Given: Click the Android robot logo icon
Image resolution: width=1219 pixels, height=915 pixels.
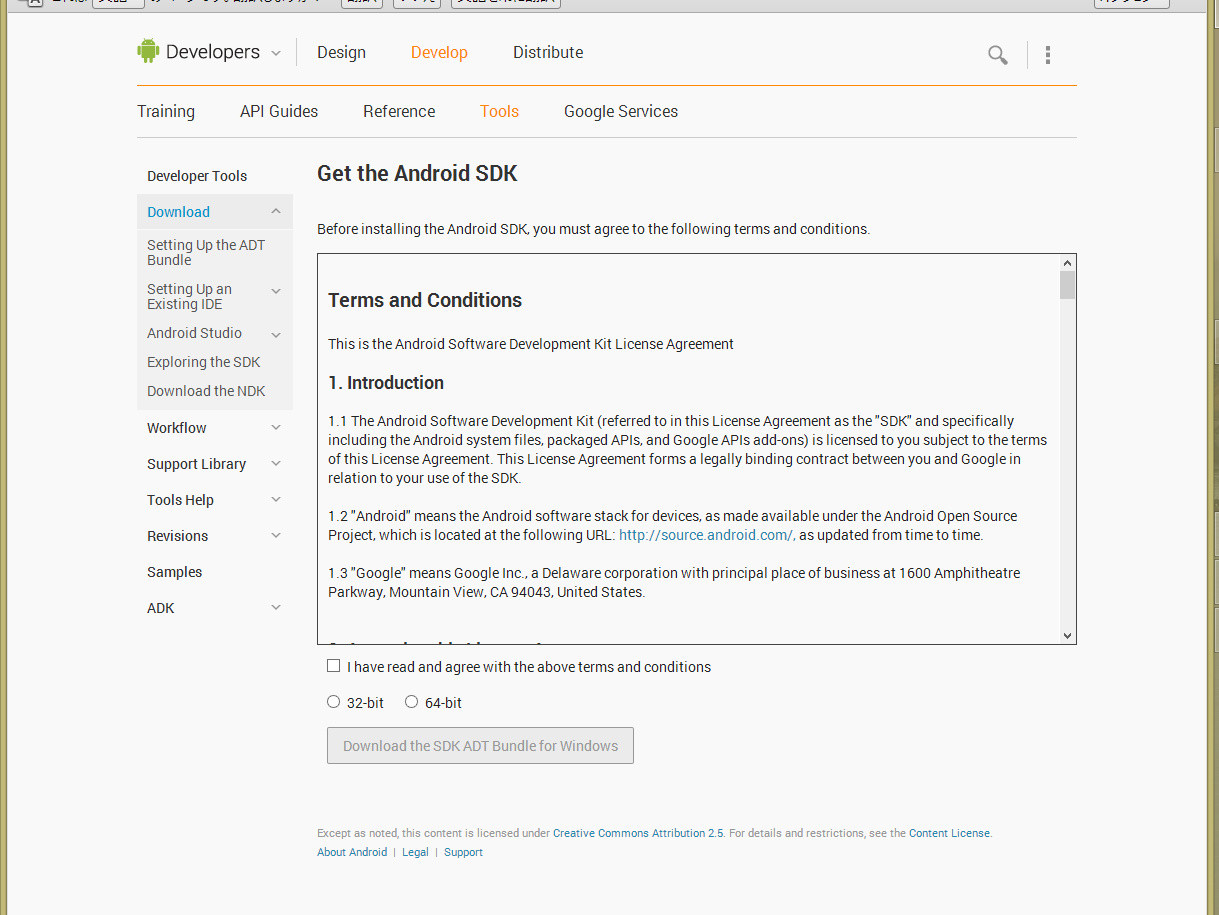Looking at the screenshot, I should (x=148, y=51).
